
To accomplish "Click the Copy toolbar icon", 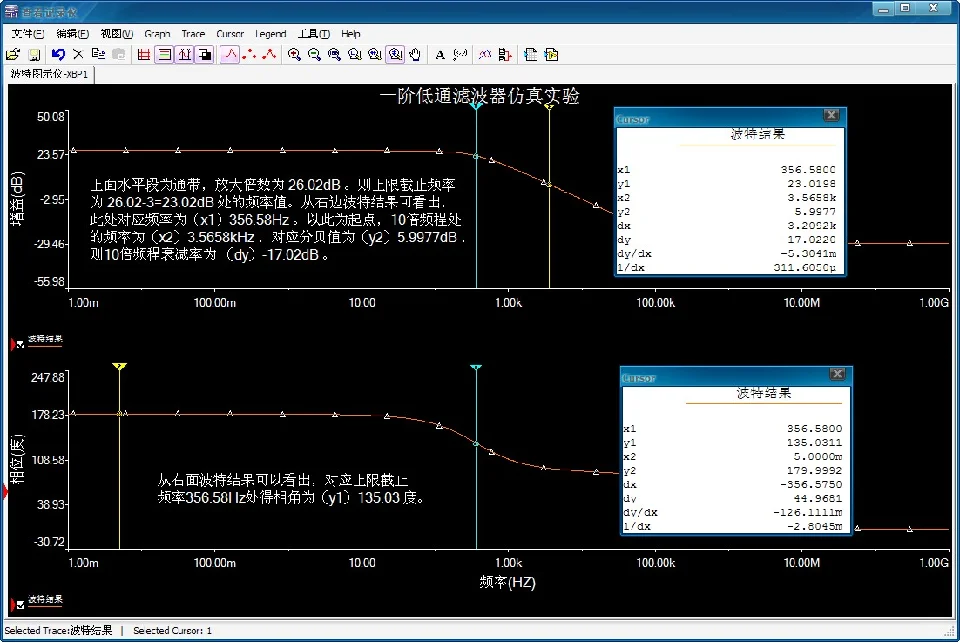I will pos(98,55).
